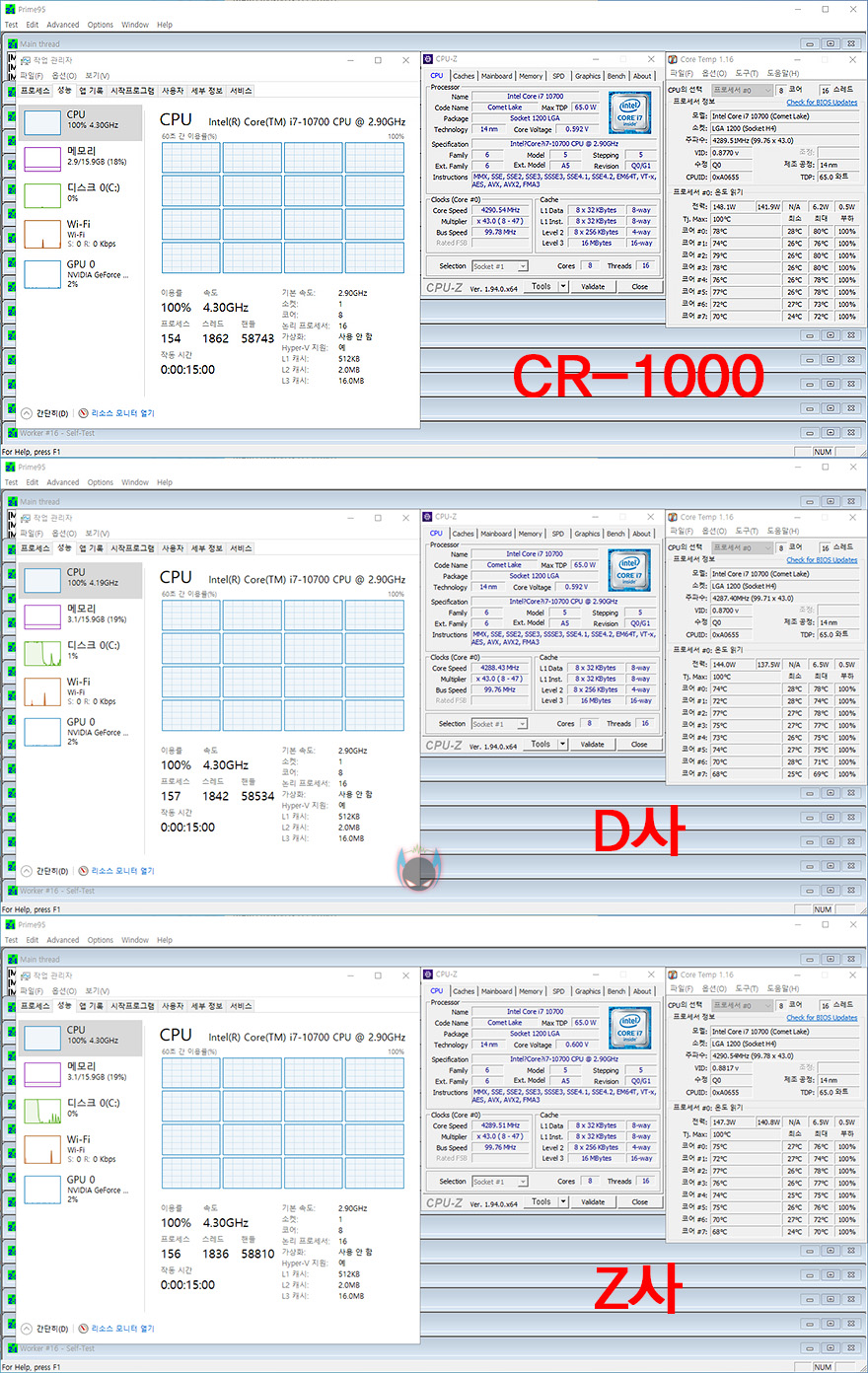Select CPU 100% 4.19GHz thumbnail in Task Manager
This screenshot has width=868, height=1373.
(42, 580)
